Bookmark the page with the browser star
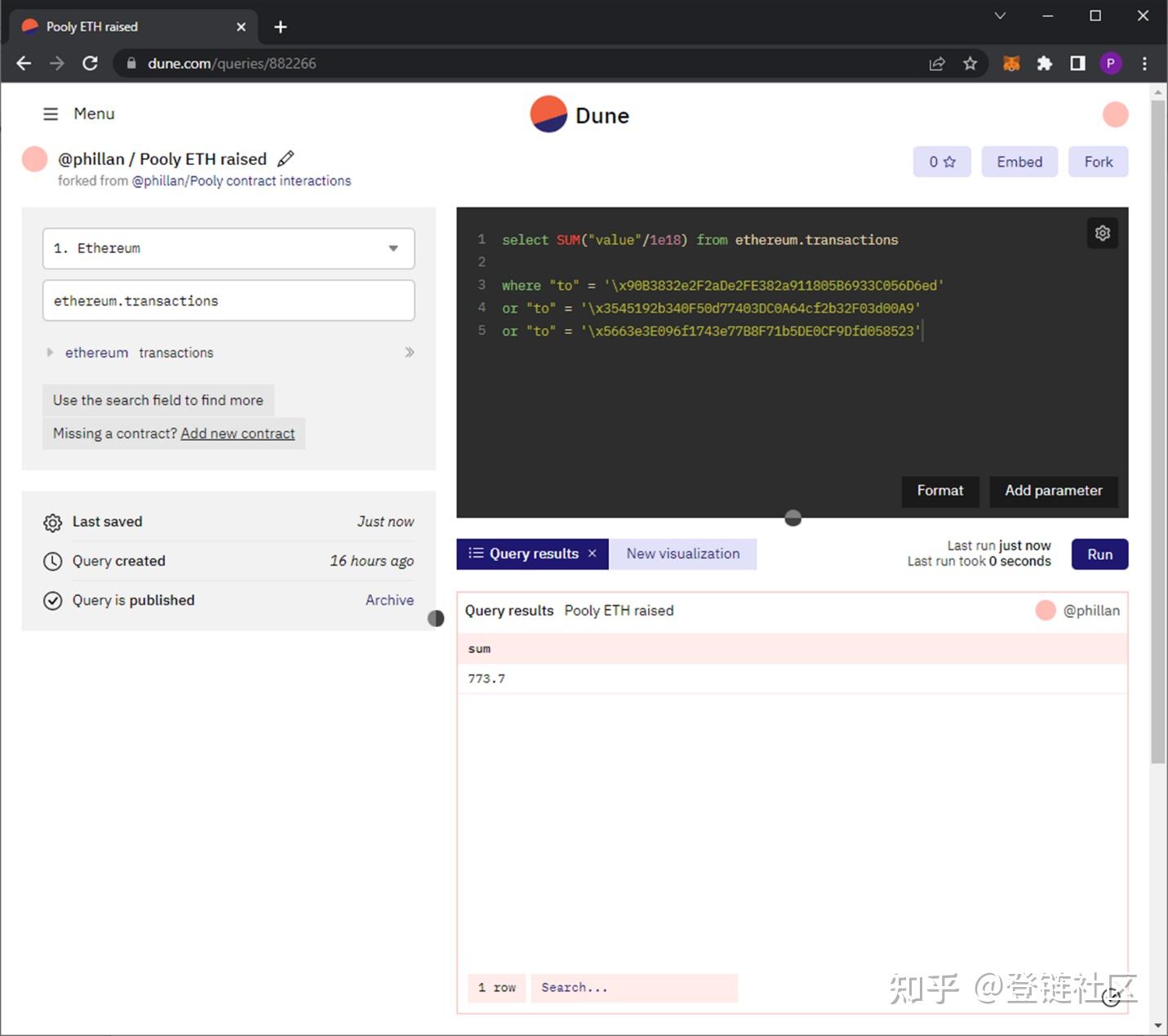Screen dimensions: 1168x1036 point(970,63)
